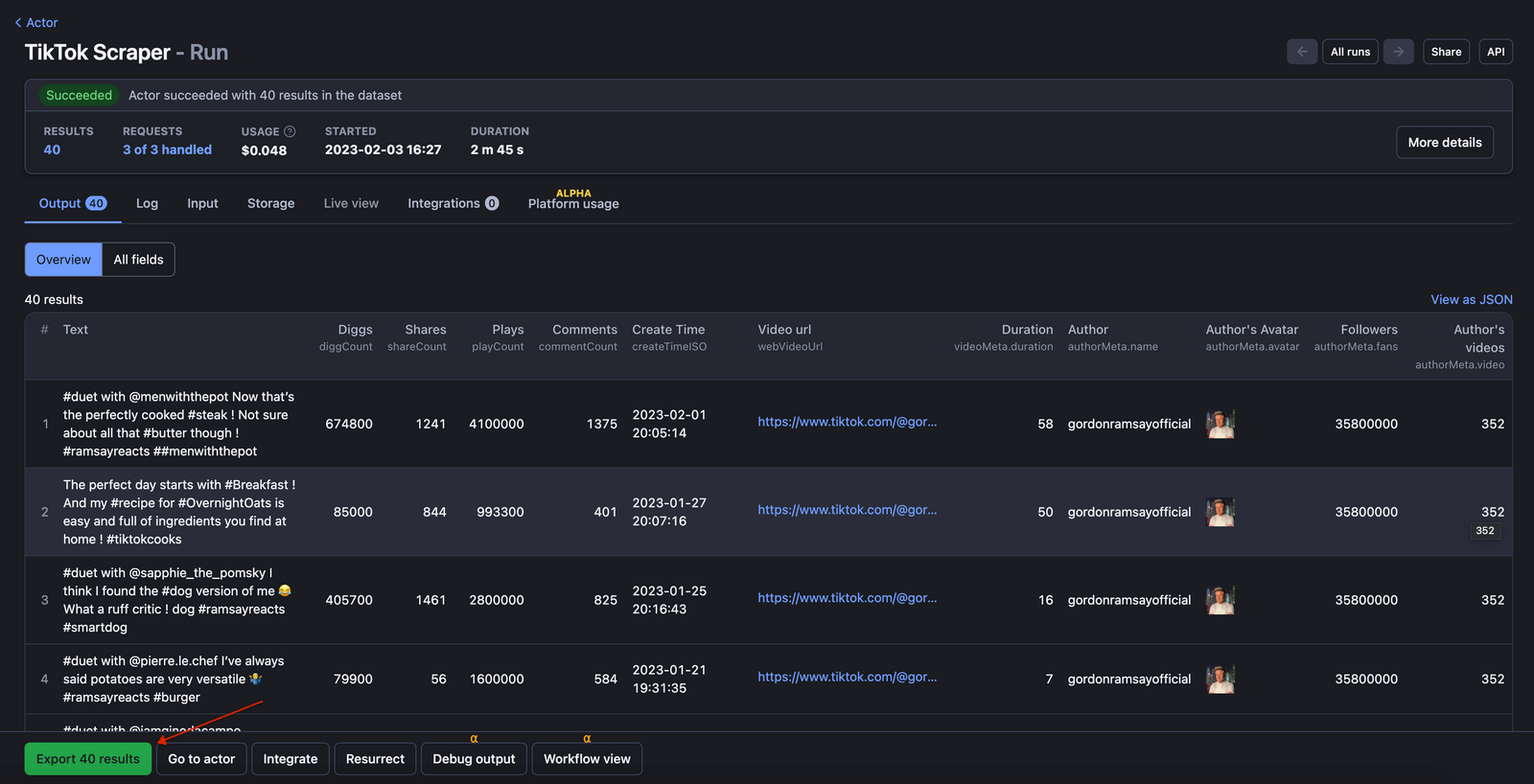Click the next run arrow button
Screen dimensions: 1534x784
1399,52
